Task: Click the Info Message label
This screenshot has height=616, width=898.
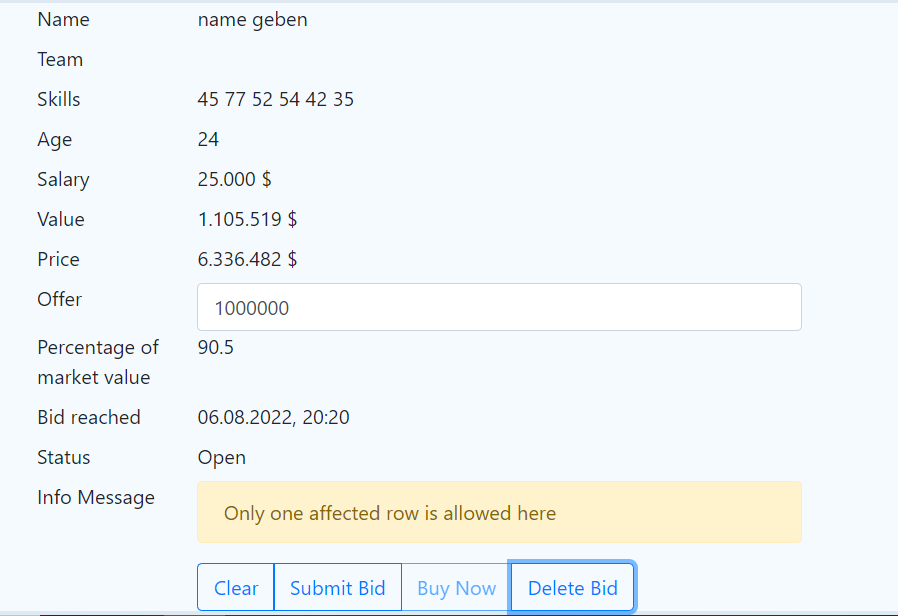Action: [x=95, y=497]
